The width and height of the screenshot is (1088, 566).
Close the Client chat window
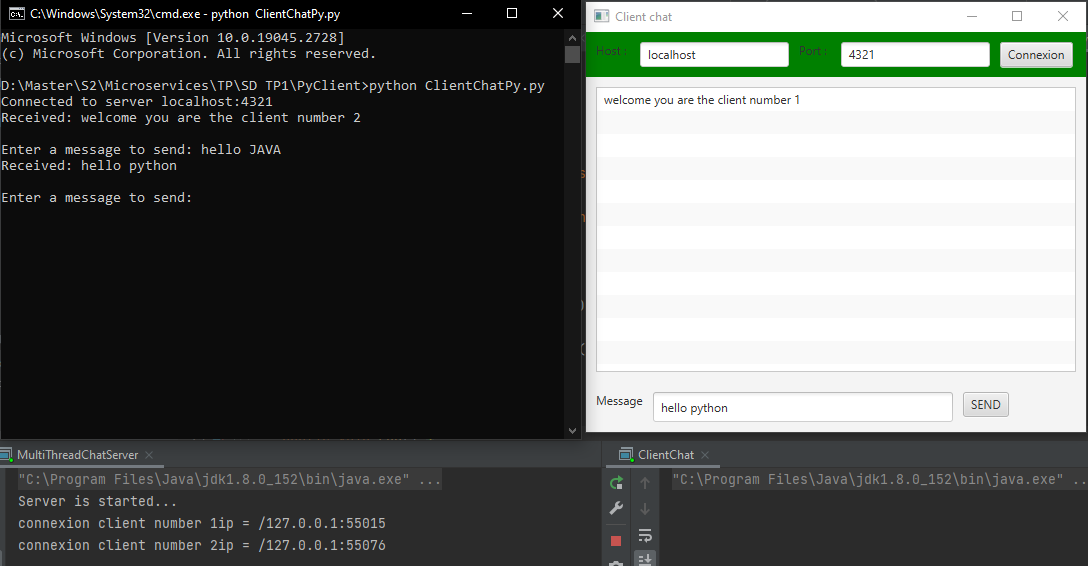click(x=1063, y=16)
